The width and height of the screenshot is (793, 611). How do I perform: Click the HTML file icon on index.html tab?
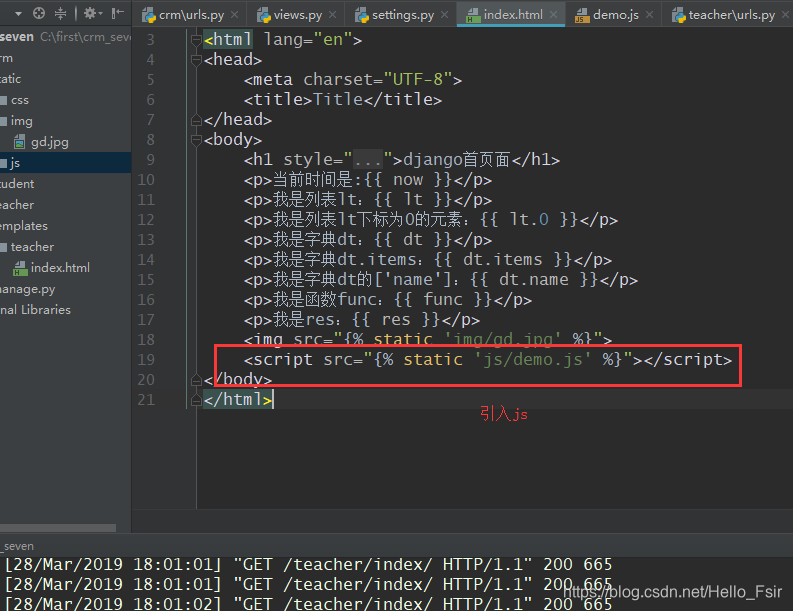point(473,16)
